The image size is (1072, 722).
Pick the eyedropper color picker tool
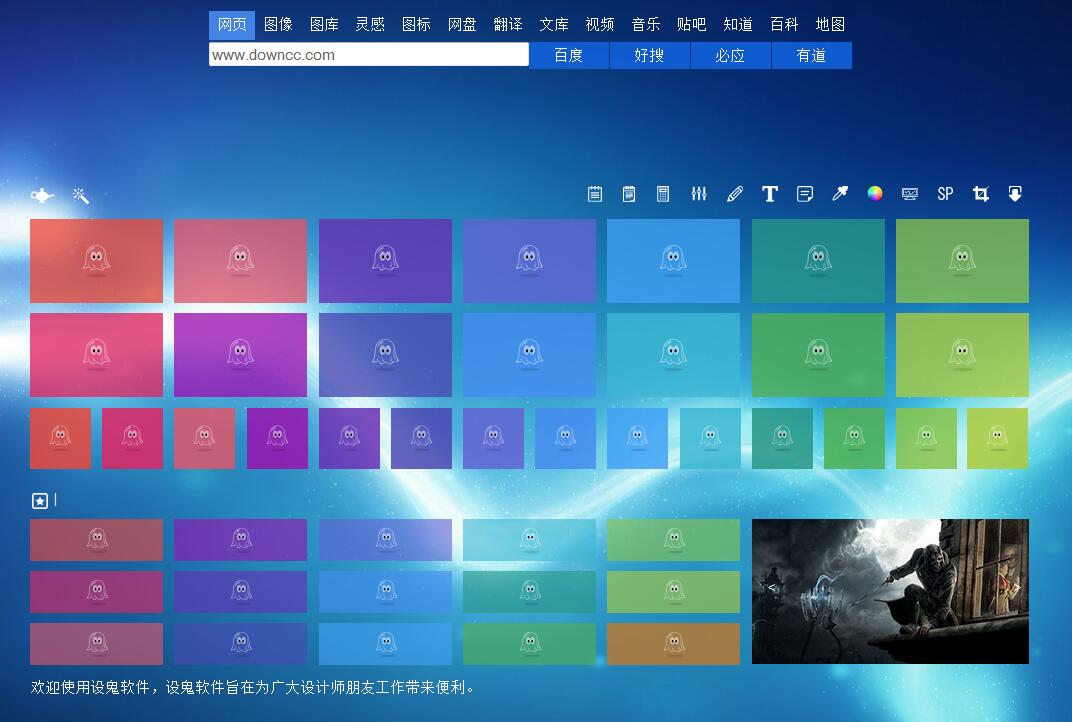click(x=840, y=194)
